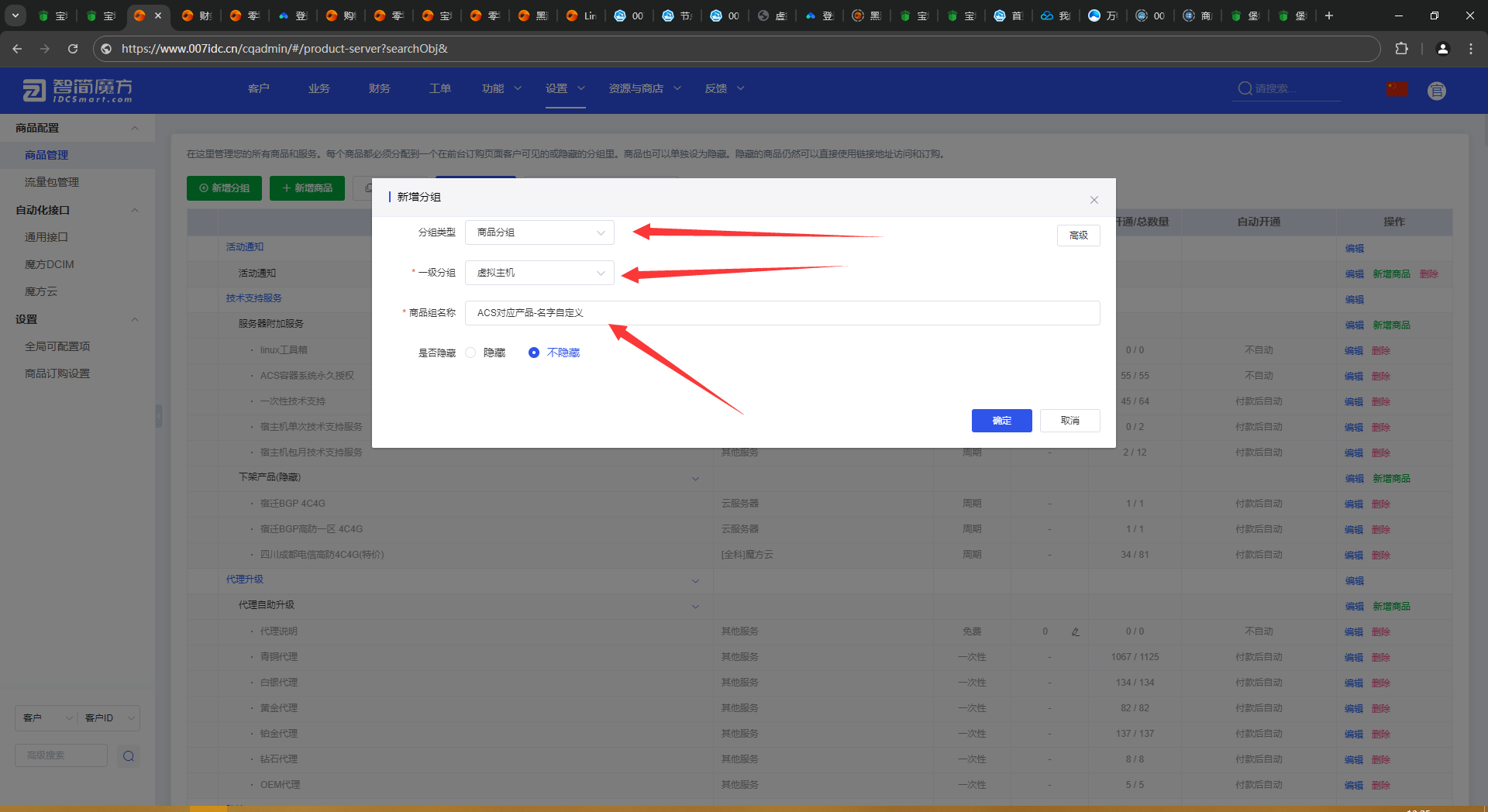Collapse the 商品配置 sidebar section
The height and width of the screenshot is (812, 1488).
click(135, 128)
